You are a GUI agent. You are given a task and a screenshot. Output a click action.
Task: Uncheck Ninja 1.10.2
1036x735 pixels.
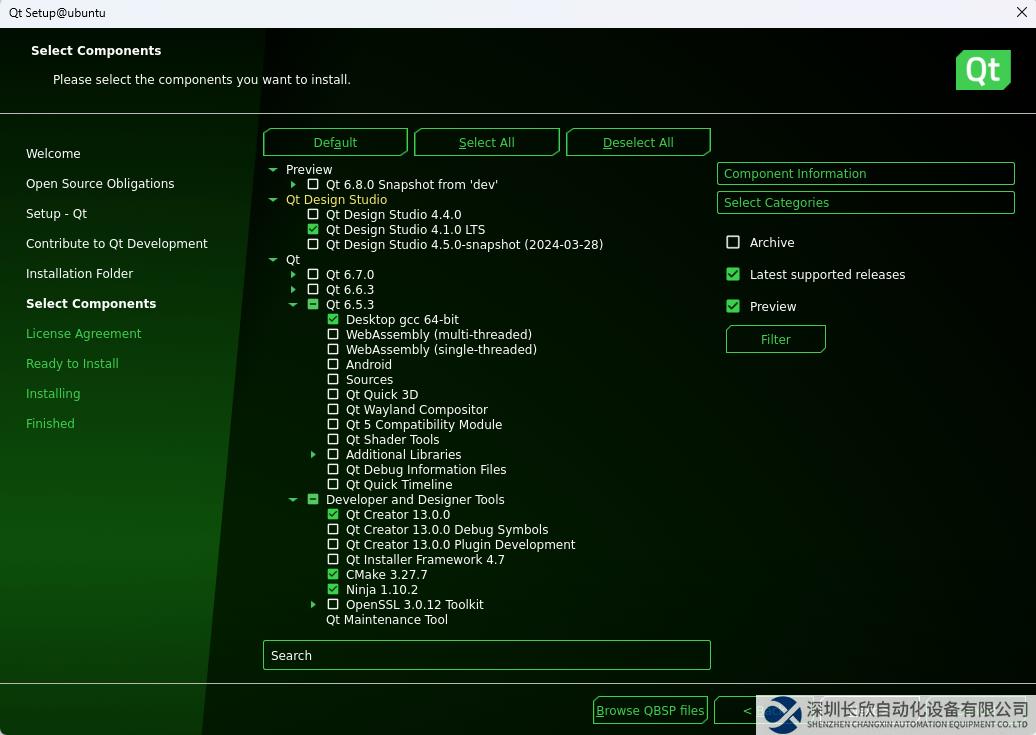tap(333, 589)
